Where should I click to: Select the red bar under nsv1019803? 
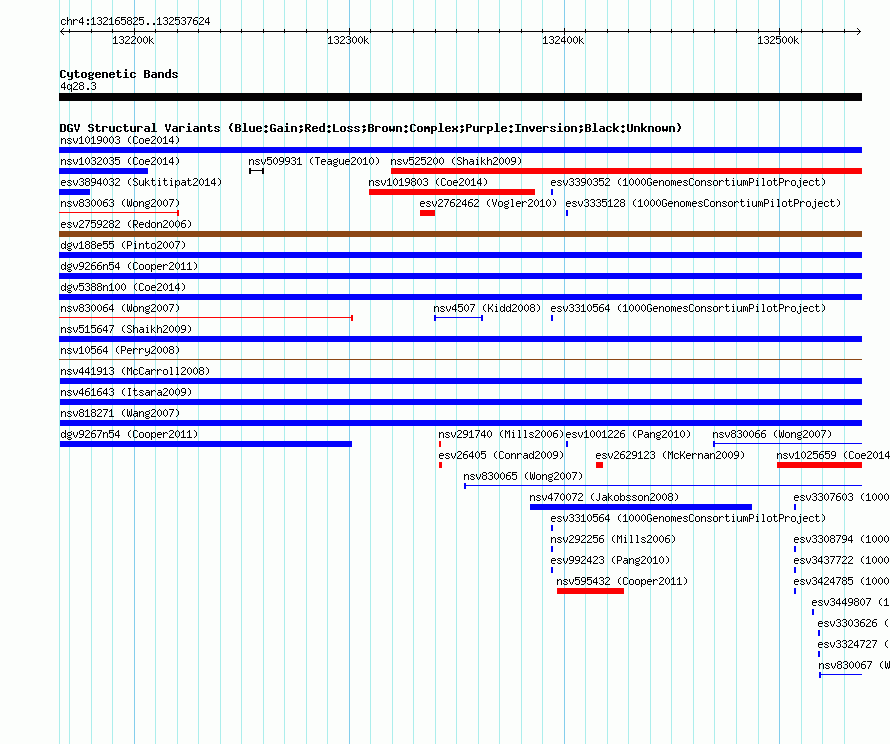click(x=452, y=192)
